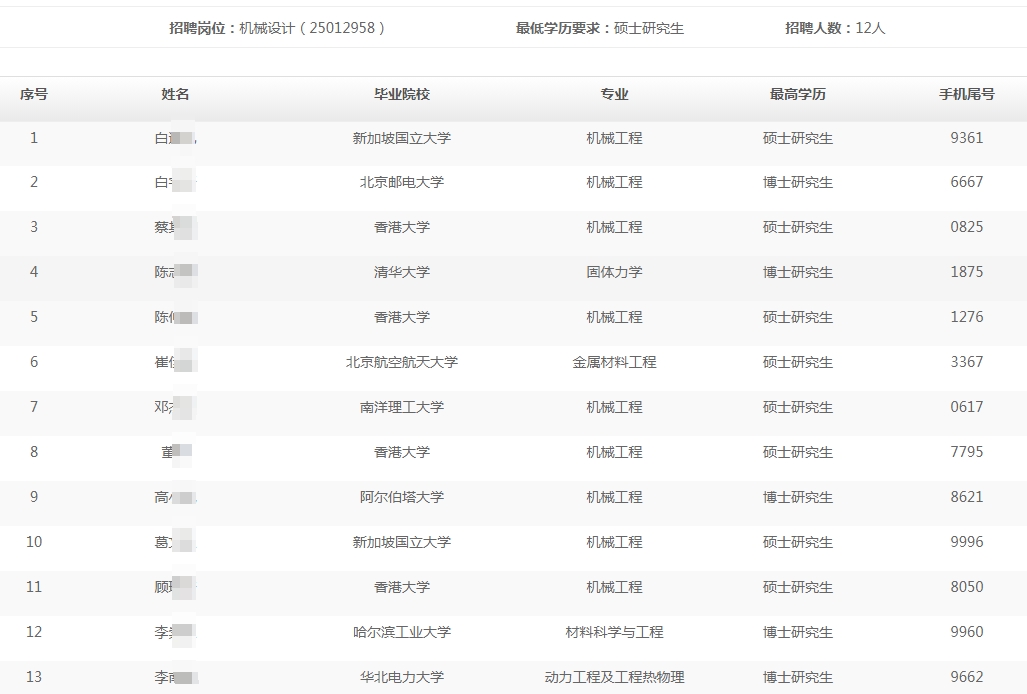Click the 招聘岗位 机械设计 label
Viewport: 1027px width, 694px height.
(x=277, y=28)
